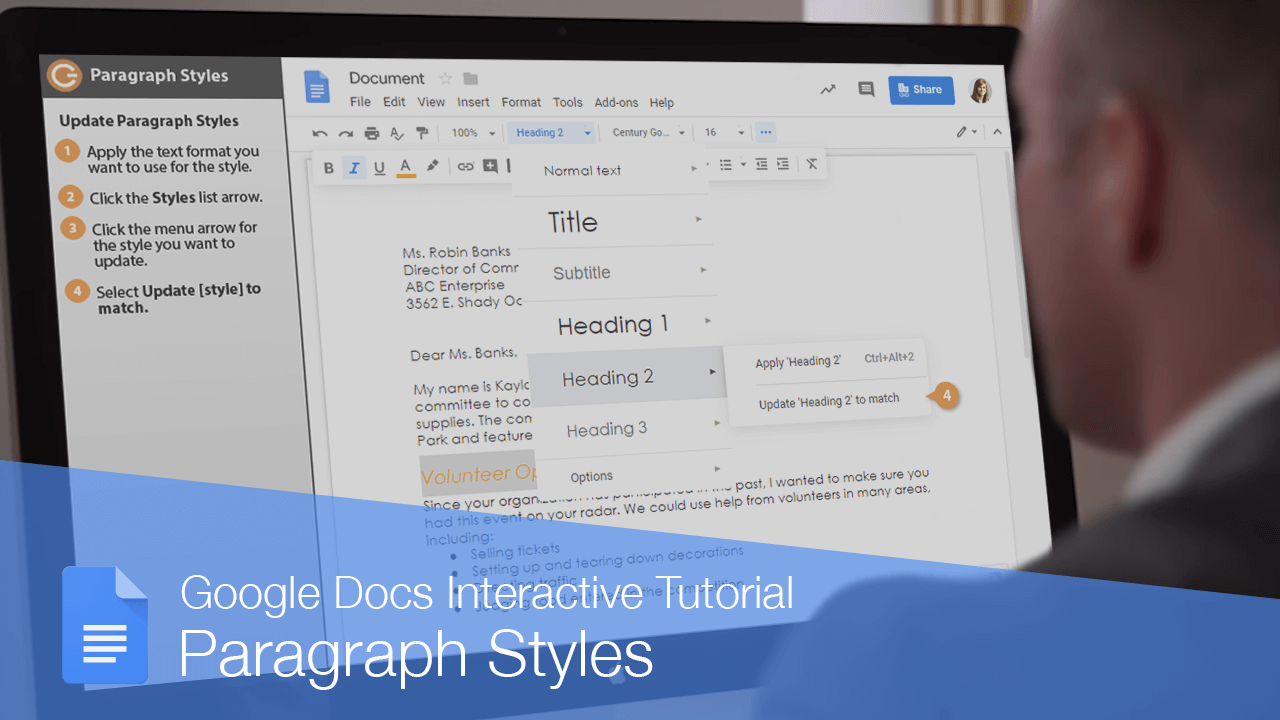The width and height of the screenshot is (1280, 720).
Task: Toggle underline formatting
Action: (x=379, y=167)
